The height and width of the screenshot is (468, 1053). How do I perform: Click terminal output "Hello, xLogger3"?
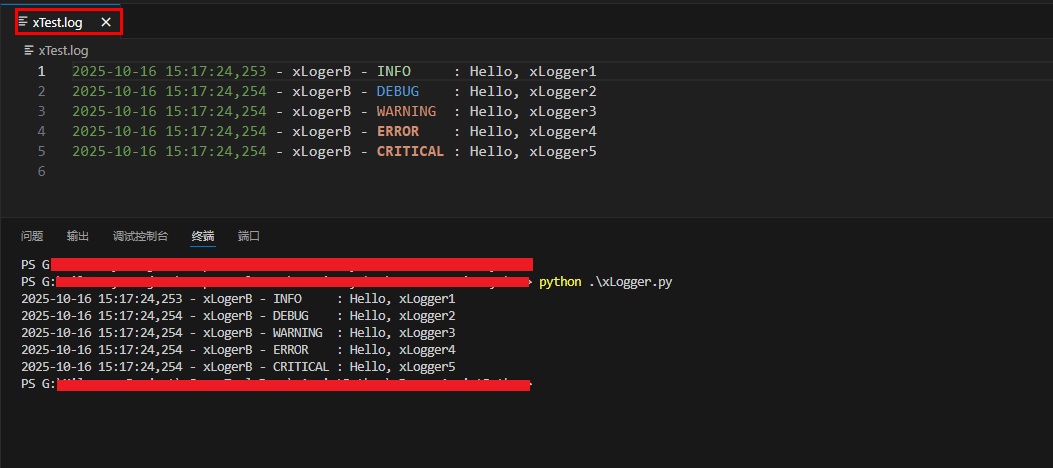pyautogui.click(x=402, y=333)
